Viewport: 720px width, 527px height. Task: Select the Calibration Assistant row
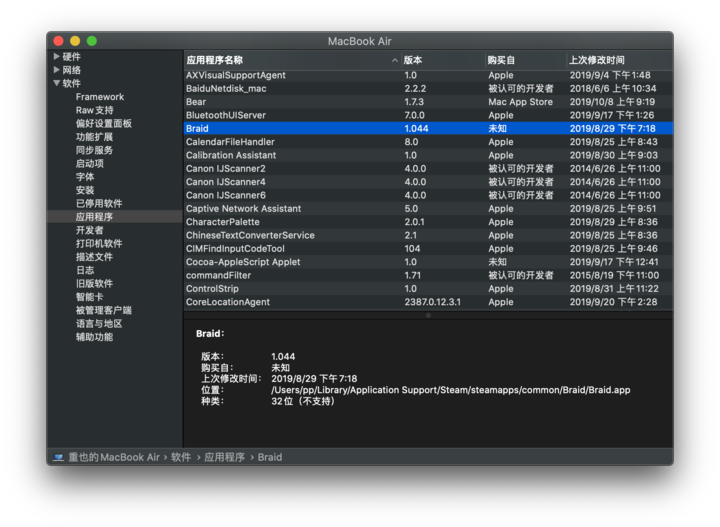[x=428, y=155]
